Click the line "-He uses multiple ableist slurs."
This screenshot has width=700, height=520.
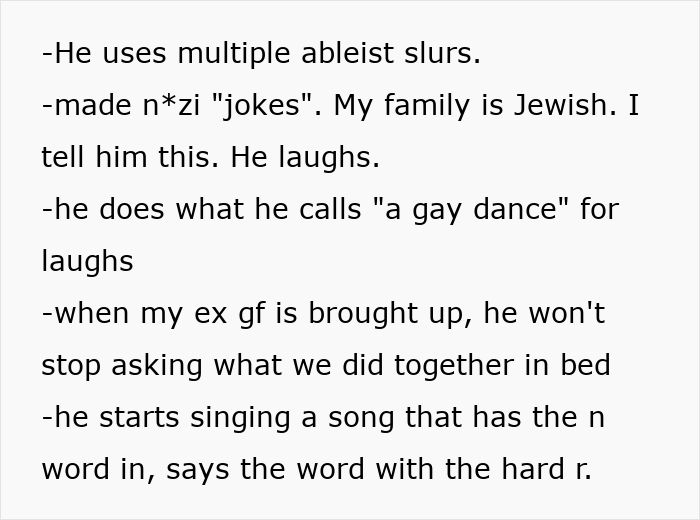261,54
